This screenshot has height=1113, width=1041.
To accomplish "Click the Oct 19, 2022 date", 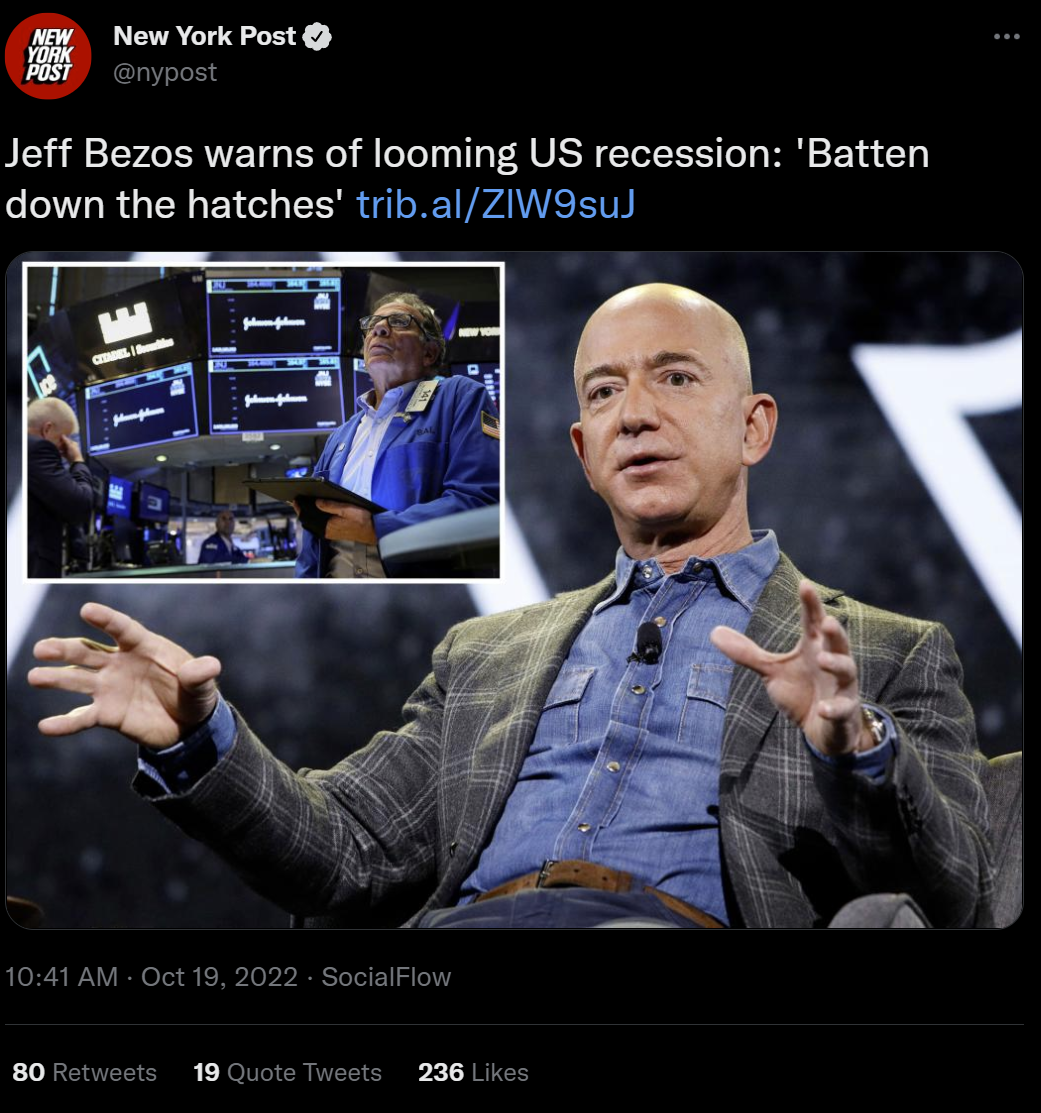I will tap(219, 977).
